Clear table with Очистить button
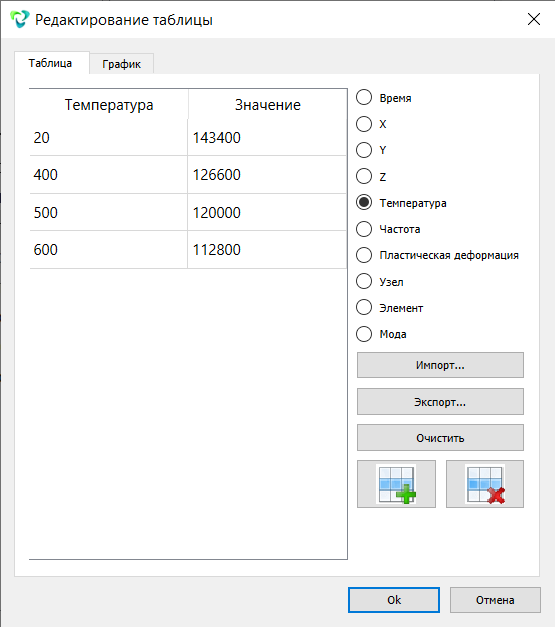 pos(440,438)
